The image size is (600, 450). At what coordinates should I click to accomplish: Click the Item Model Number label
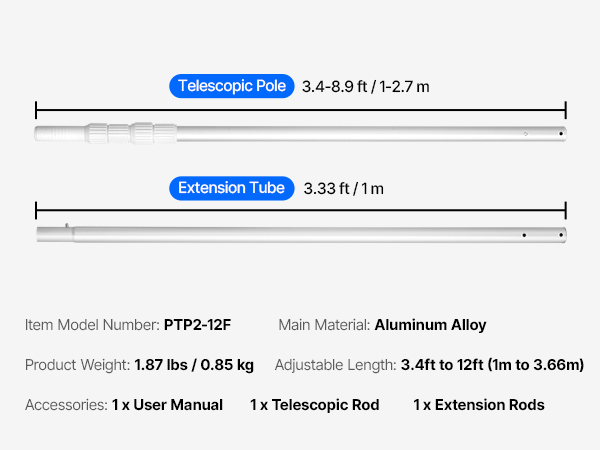point(91,325)
